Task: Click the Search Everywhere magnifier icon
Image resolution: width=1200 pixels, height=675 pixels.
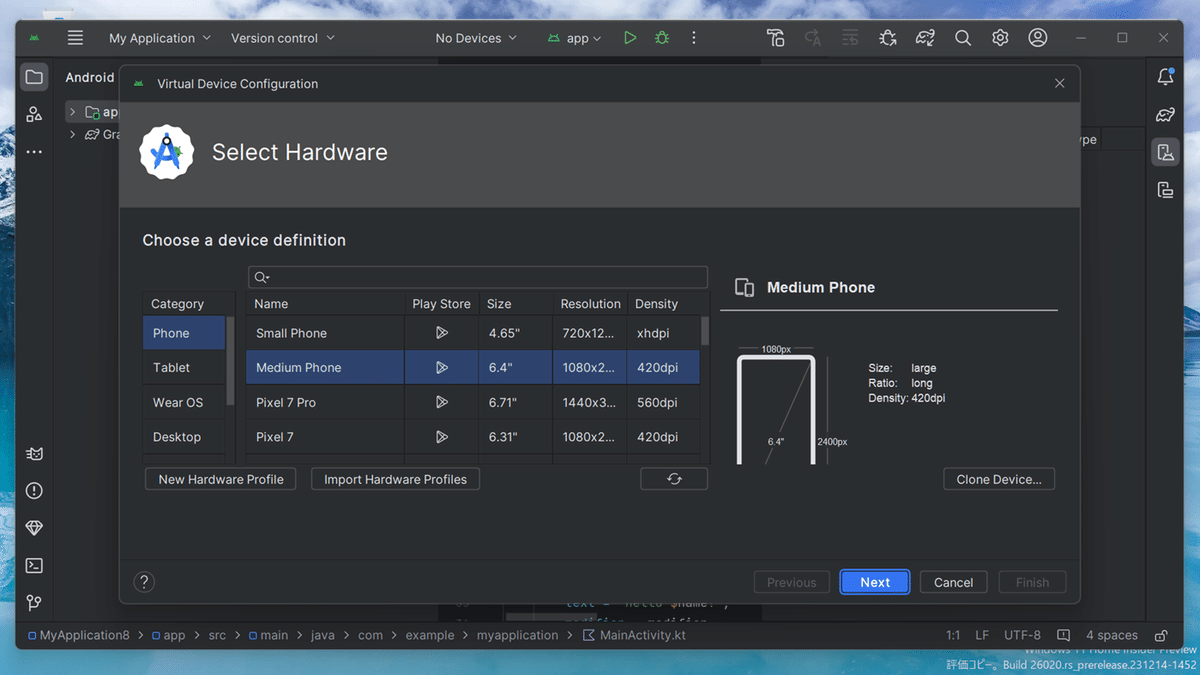Action: pyautogui.click(x=963, y=38)
